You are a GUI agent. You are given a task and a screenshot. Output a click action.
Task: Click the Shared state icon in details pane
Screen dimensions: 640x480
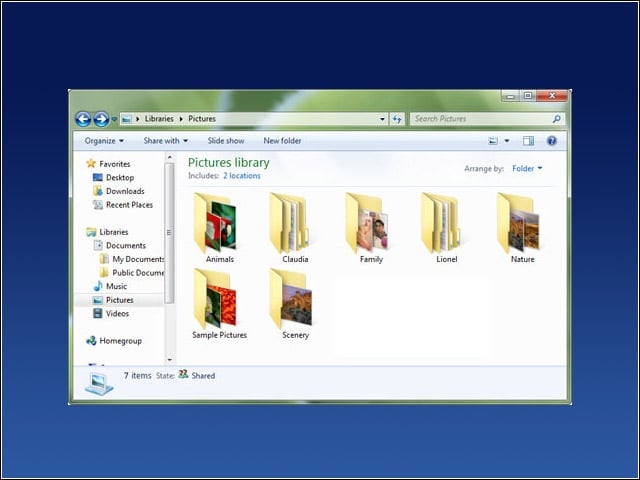tap(184, 374)
